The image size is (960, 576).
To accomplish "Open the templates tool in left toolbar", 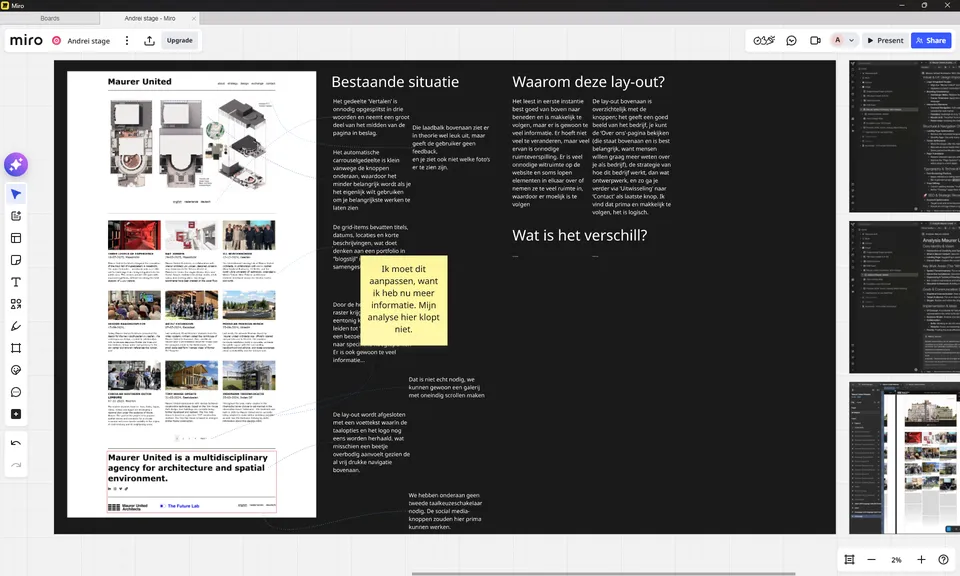I will pos(16,238).
